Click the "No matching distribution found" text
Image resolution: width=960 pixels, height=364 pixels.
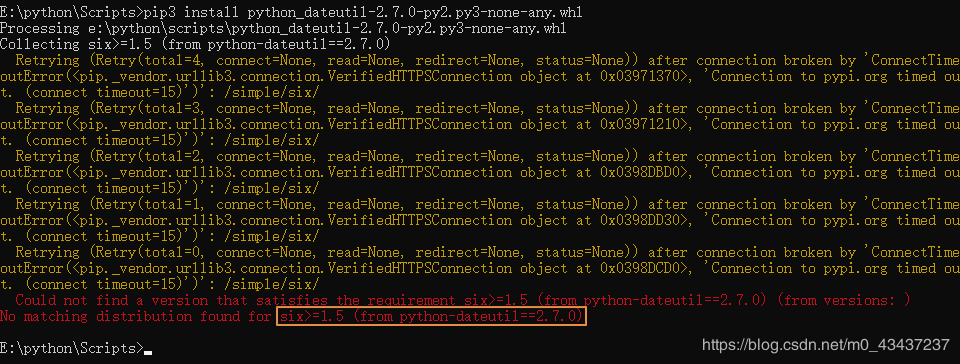click(x=136, y=316)
